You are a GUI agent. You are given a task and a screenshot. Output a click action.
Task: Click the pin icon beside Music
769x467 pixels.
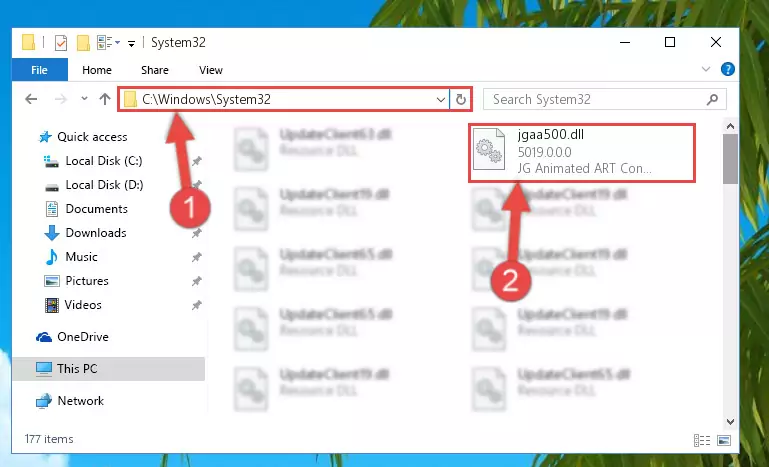pos(197,257)
